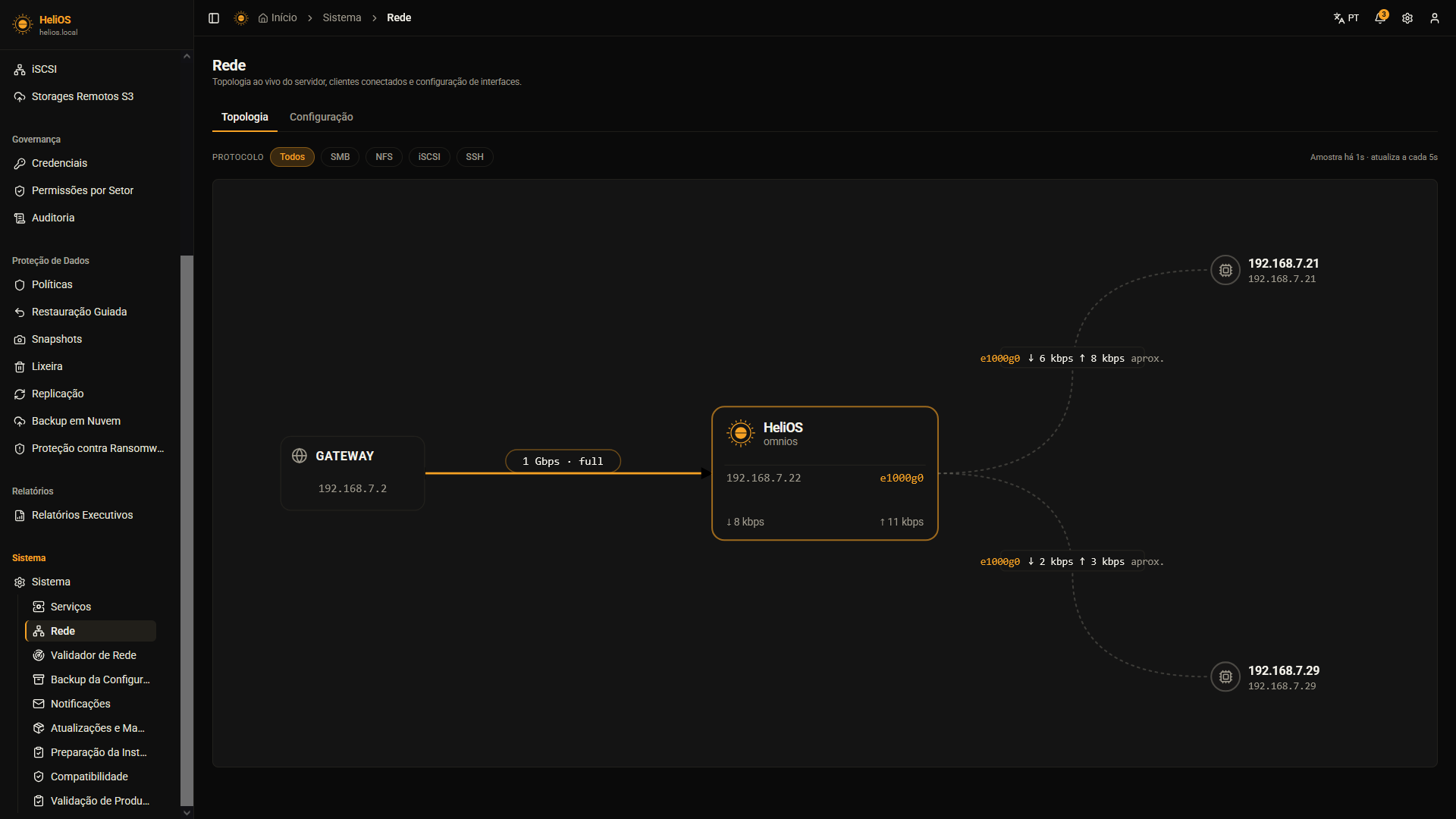Click the chip icon of client 192.168.7.29
Viewport: 1456px width, 819px height.
[1225, 676]
